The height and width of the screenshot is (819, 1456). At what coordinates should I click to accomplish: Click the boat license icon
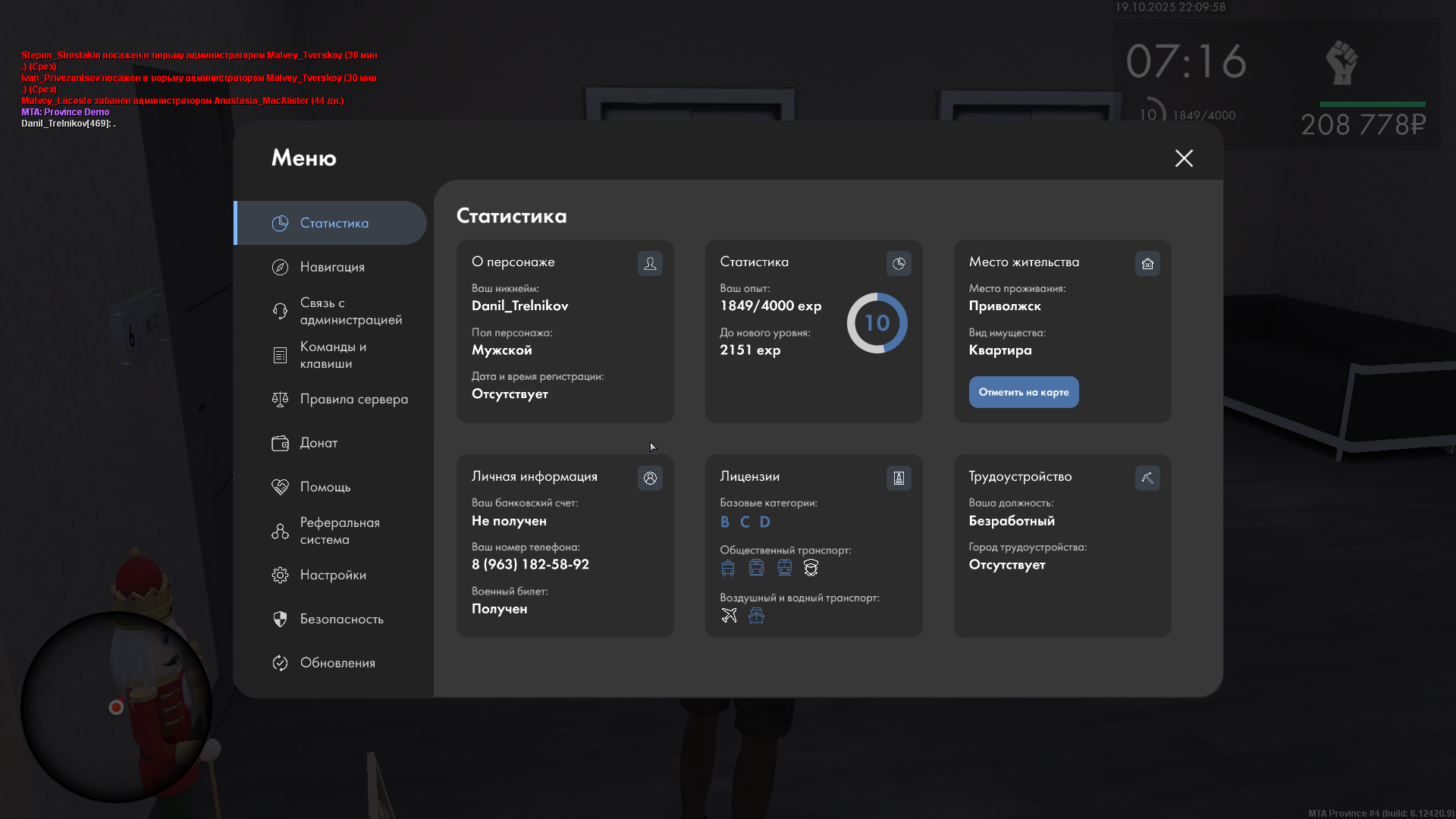click(x=756, y=615)
